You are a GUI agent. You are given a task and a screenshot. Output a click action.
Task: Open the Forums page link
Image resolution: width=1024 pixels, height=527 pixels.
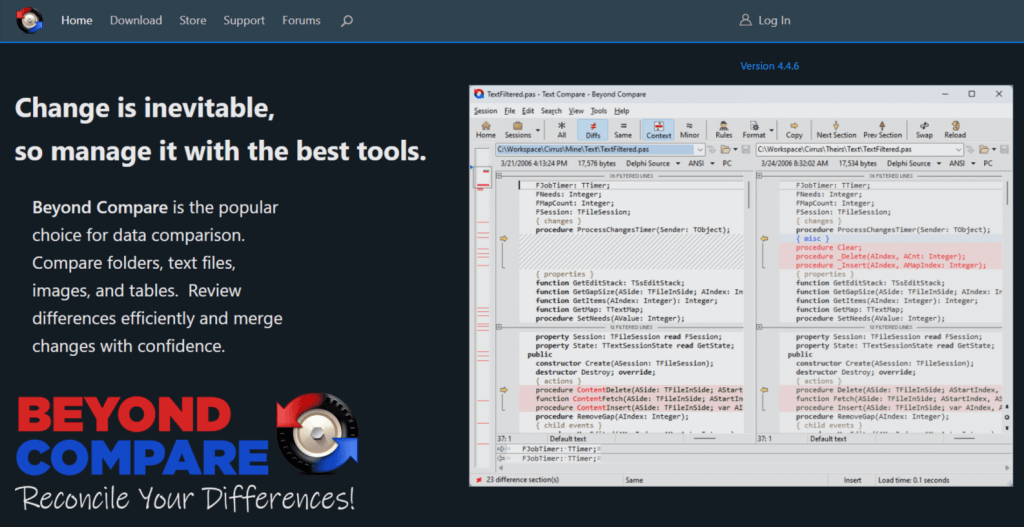coord(301,20)
